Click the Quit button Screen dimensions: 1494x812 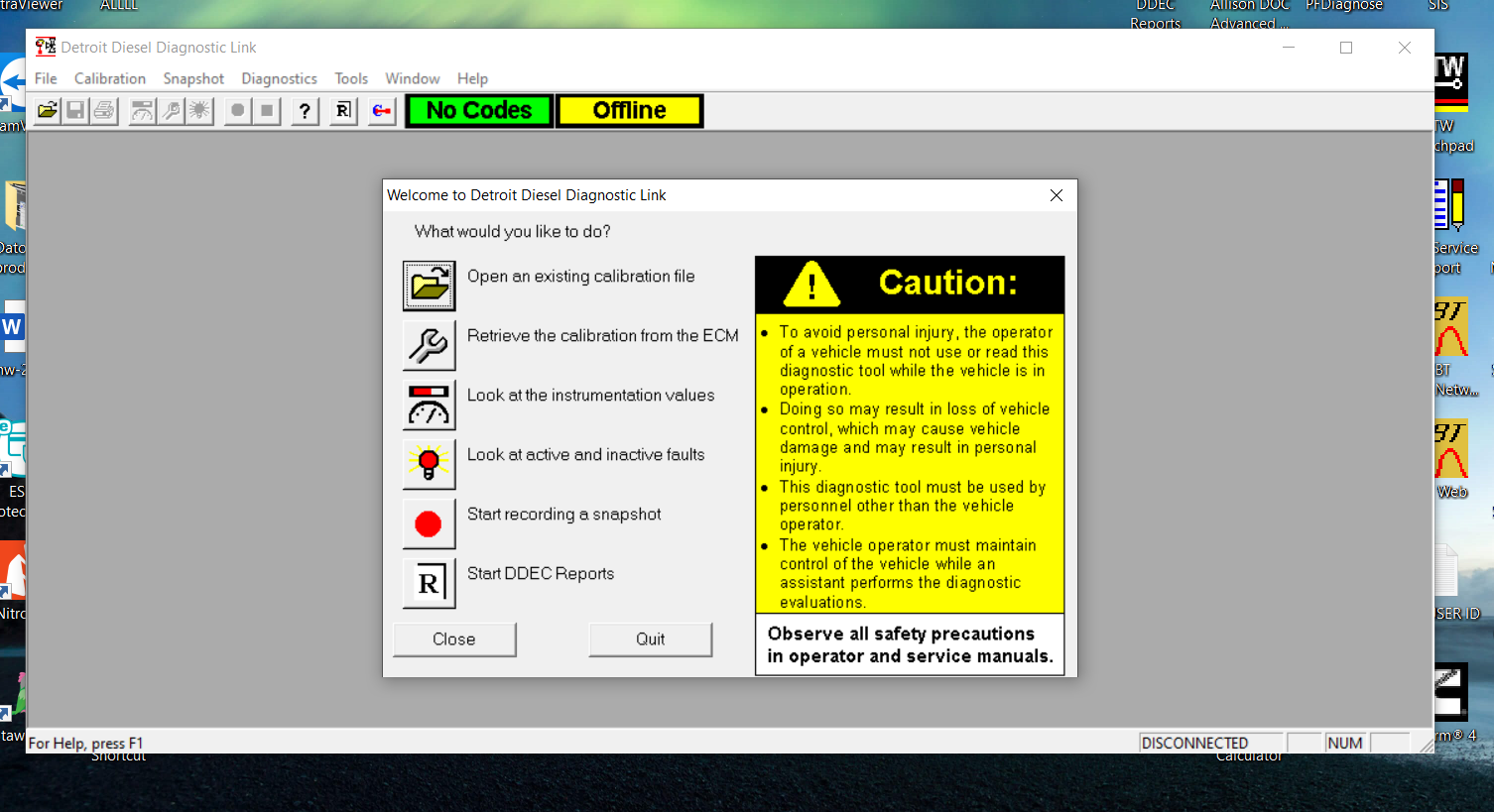coord(651,639)
